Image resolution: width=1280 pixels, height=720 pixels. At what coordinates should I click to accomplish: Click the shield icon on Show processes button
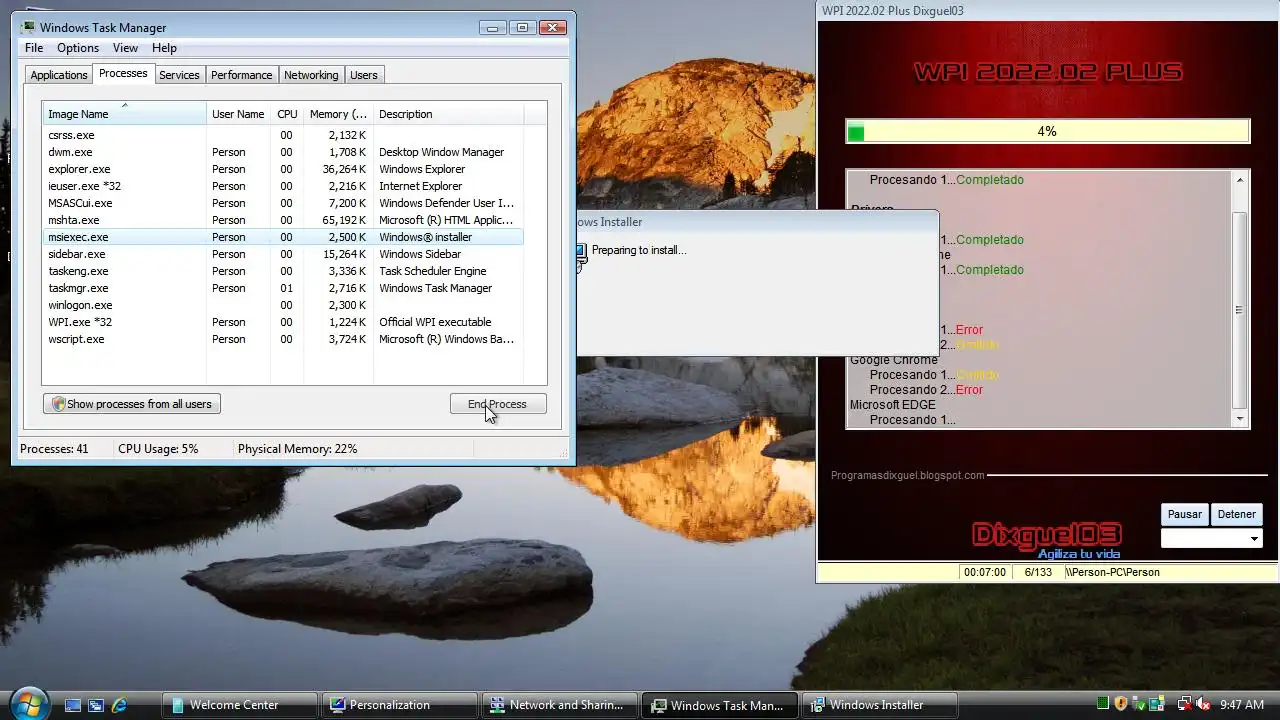[58, 404]
